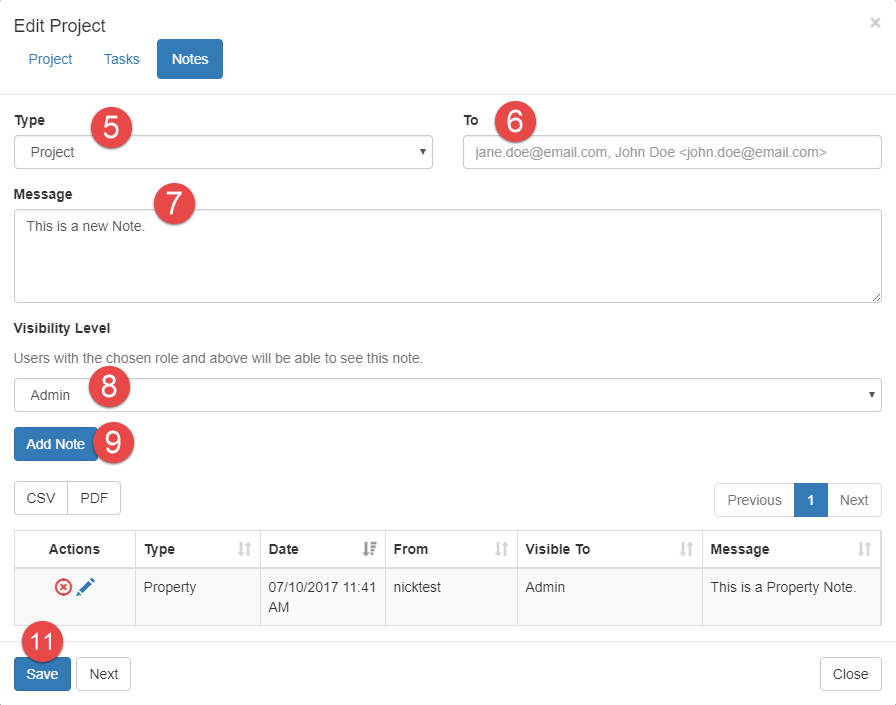
Task: Click the Add Note button
Action: (x=55, y=444)
